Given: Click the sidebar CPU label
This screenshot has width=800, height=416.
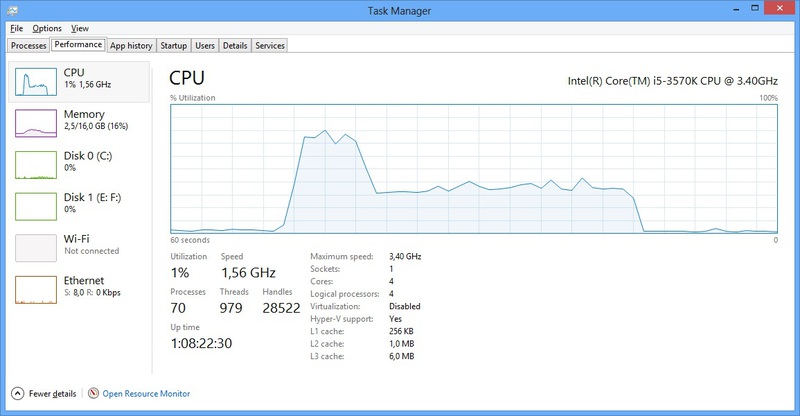Looking at the screenshot, I should pos(74,72).
